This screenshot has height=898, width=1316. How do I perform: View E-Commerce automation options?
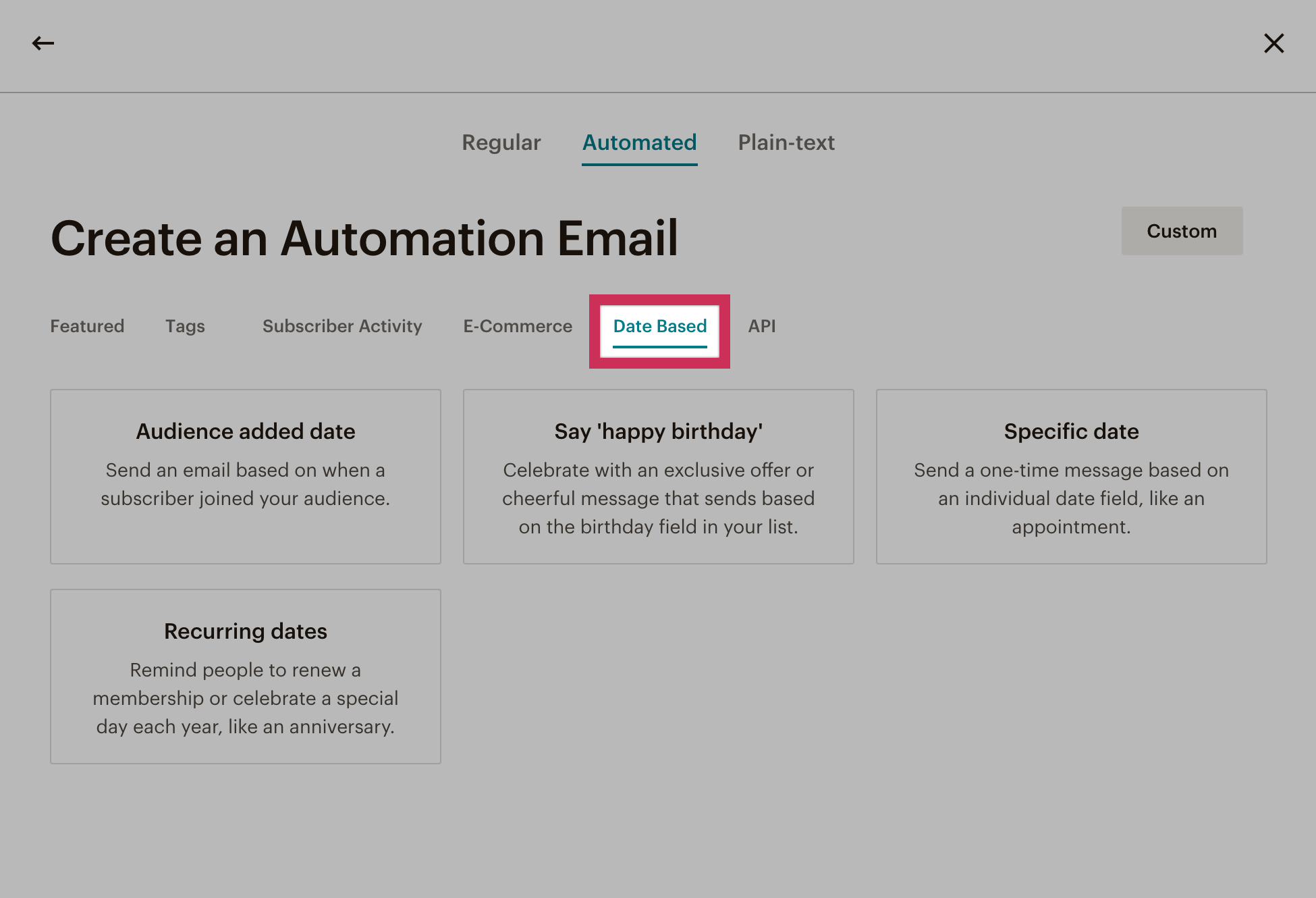pyautogui.click(x=517, y=326)
